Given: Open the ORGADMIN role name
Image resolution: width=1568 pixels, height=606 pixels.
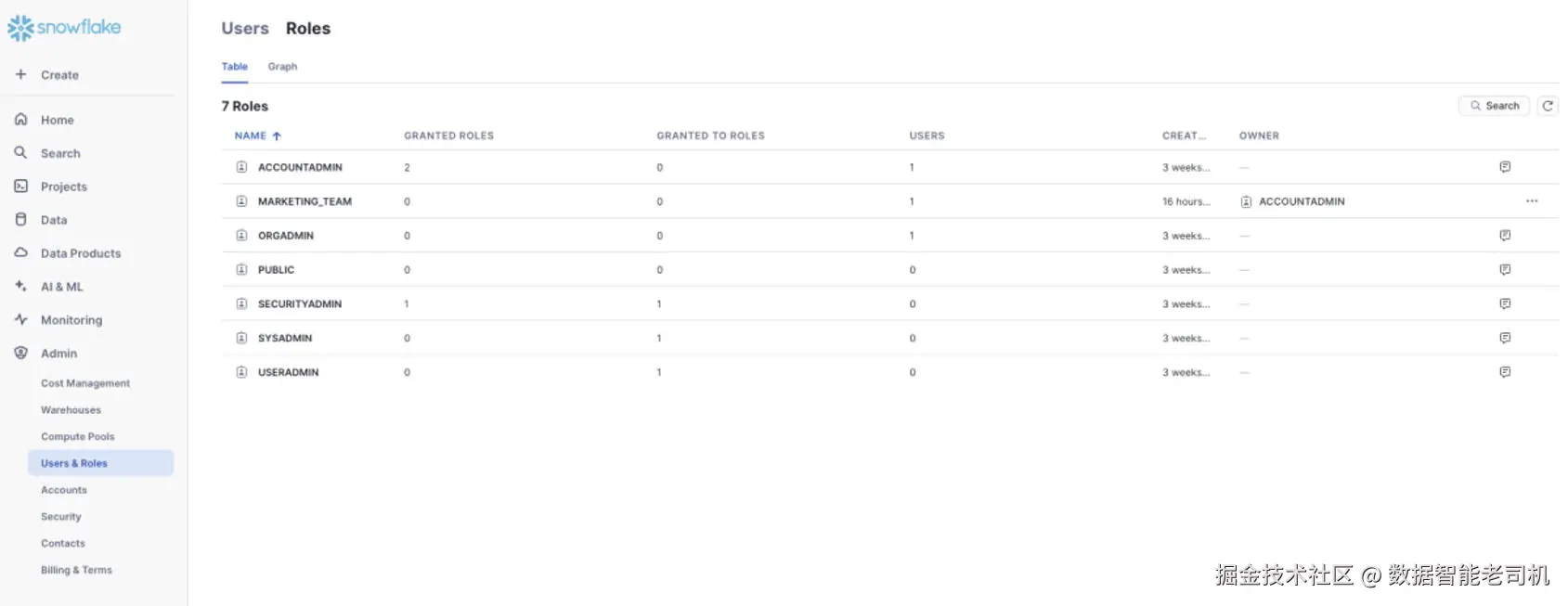Looking at the screenshot, I should point(286,236).
